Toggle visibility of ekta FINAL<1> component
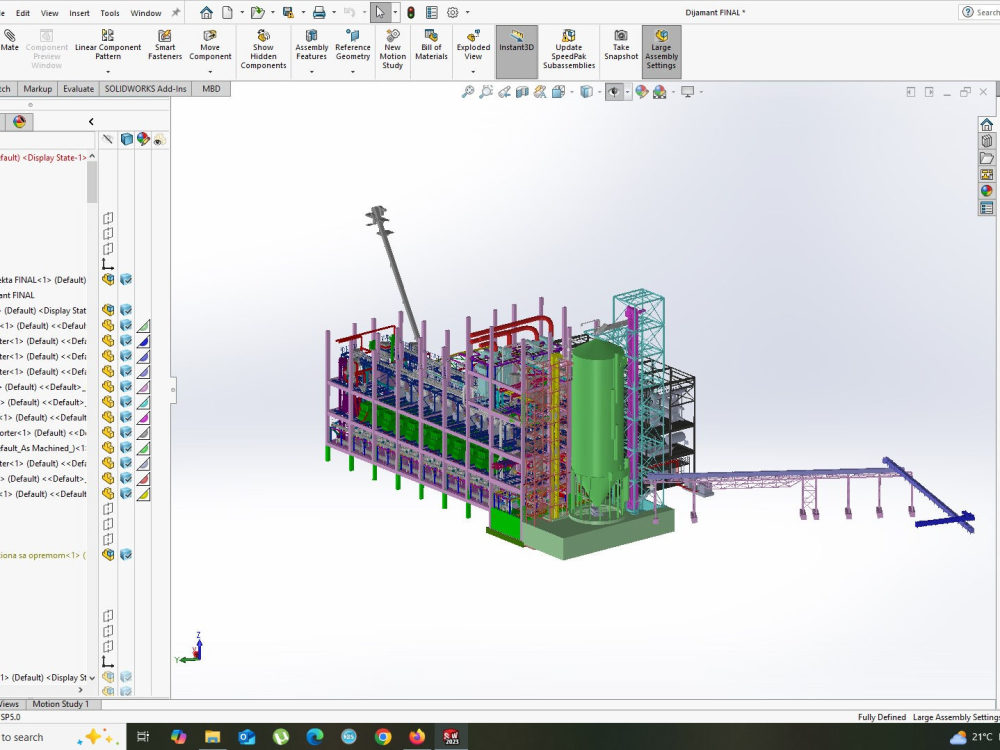The image size is (1000, 750). [108, 279]
